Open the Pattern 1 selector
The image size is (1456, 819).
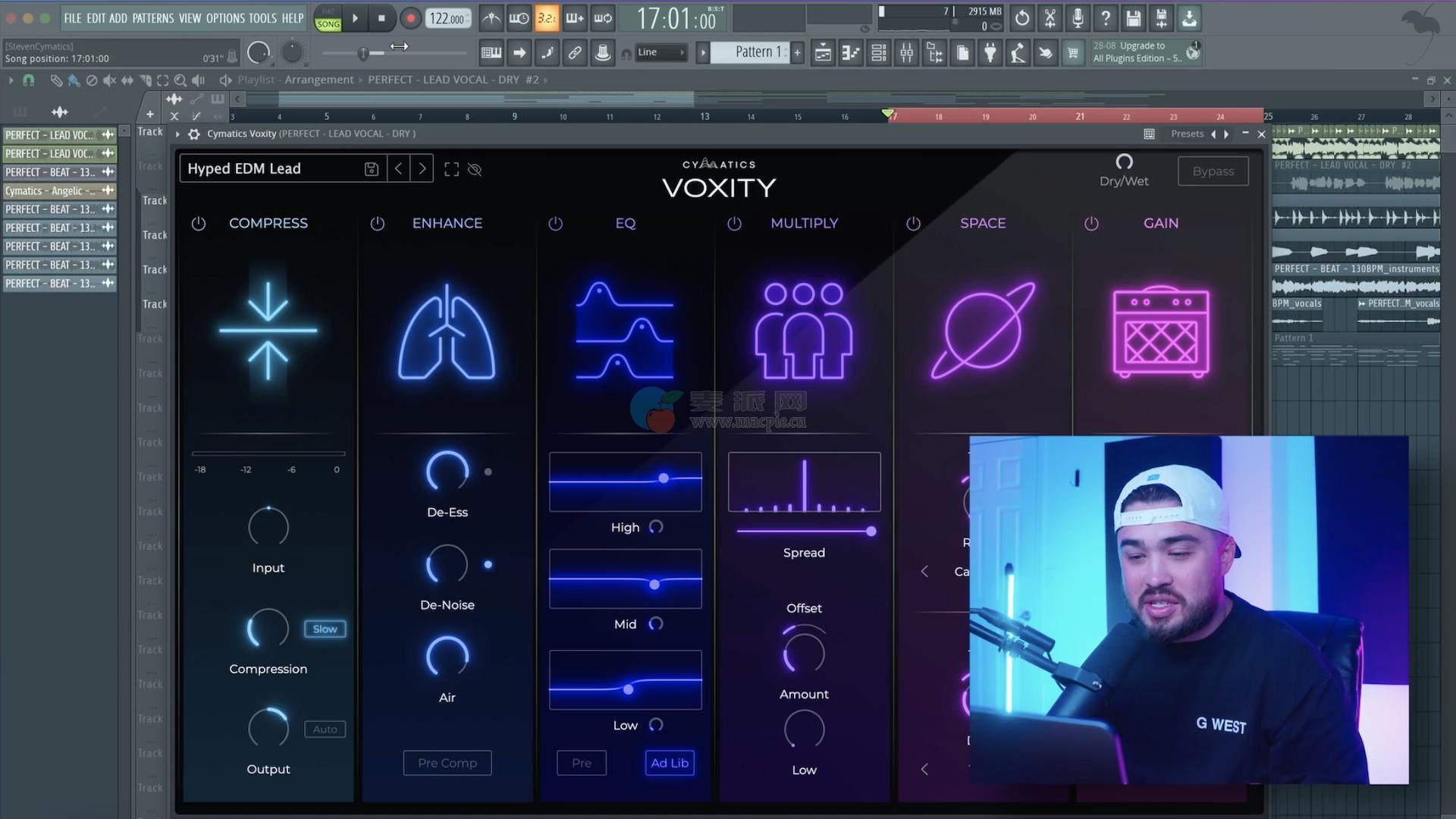pyautogui.click(x=756, y=52)
